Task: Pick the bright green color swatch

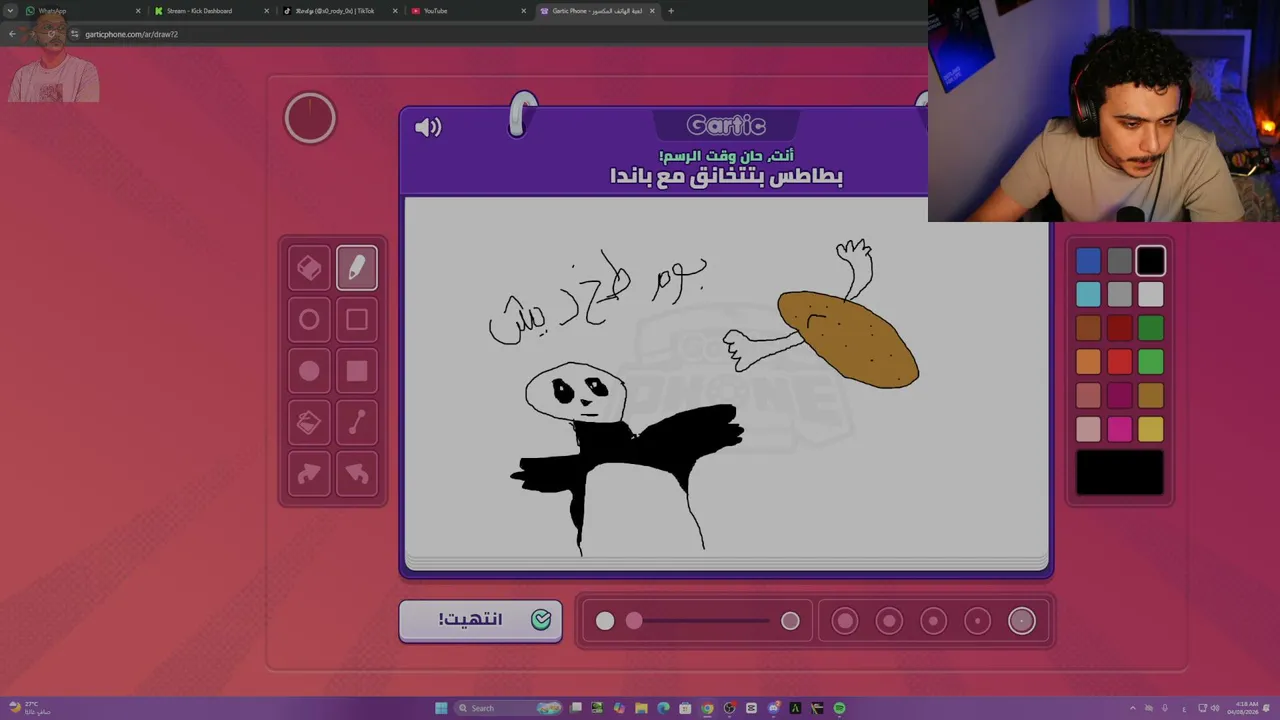Action: pyautogui.click(x=1151, y=362)
